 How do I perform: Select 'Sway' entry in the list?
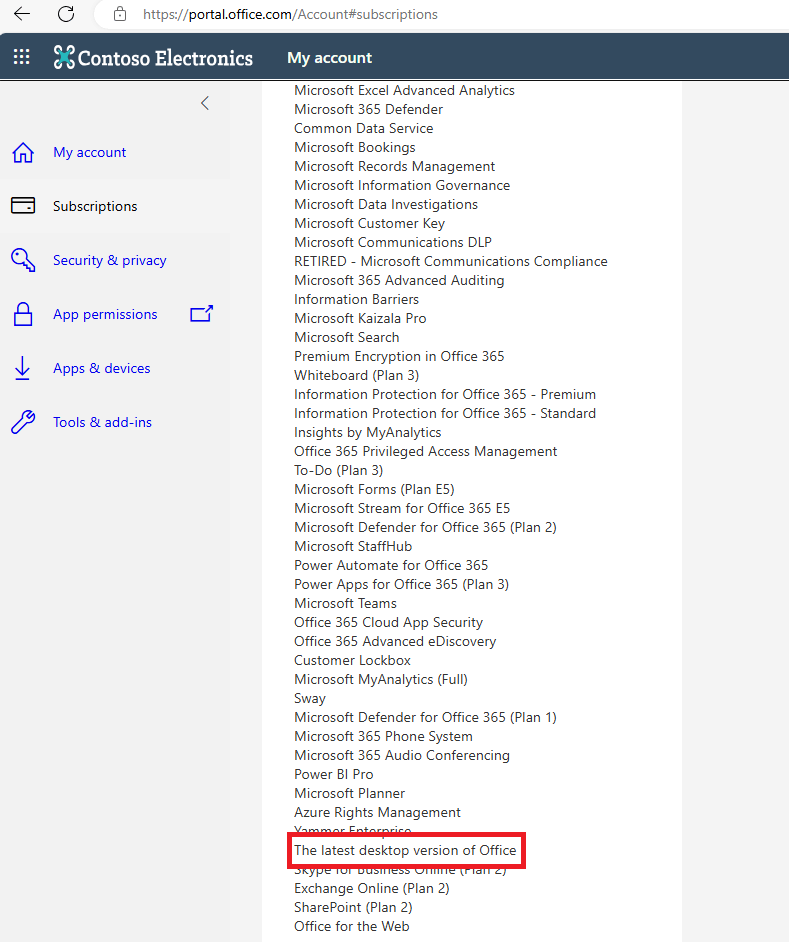309,699
